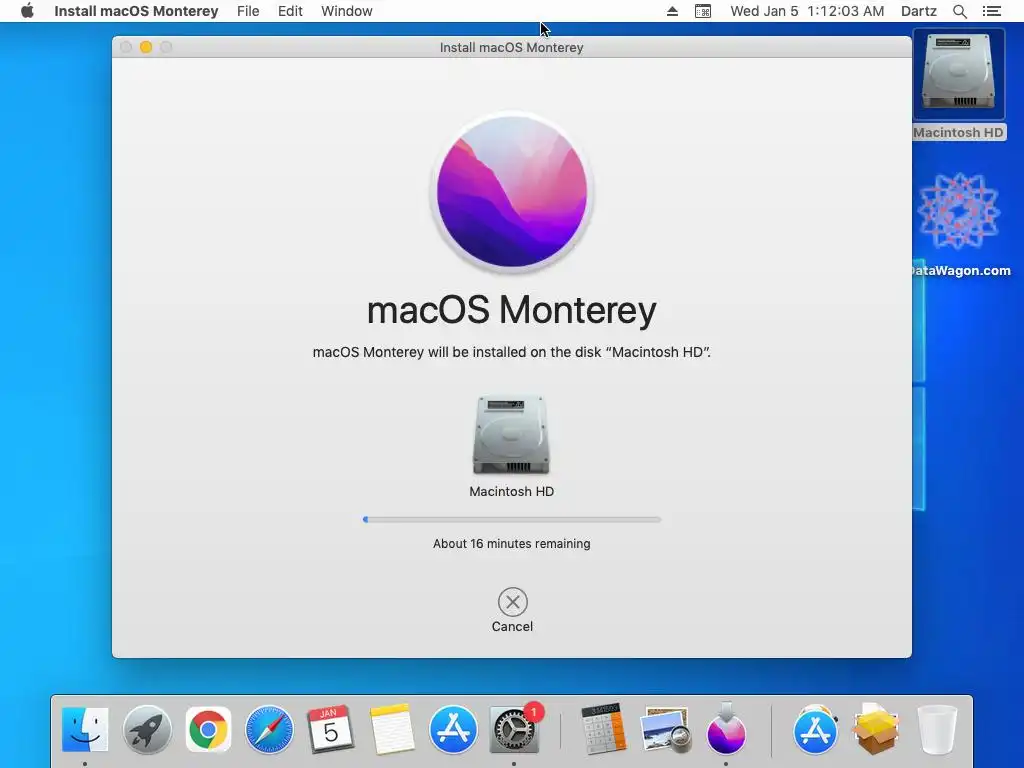The height and width of the screenshot is (768, 1024).
Task: Click the 'macOS Monterey' heading text
Action: click(511, 310)
